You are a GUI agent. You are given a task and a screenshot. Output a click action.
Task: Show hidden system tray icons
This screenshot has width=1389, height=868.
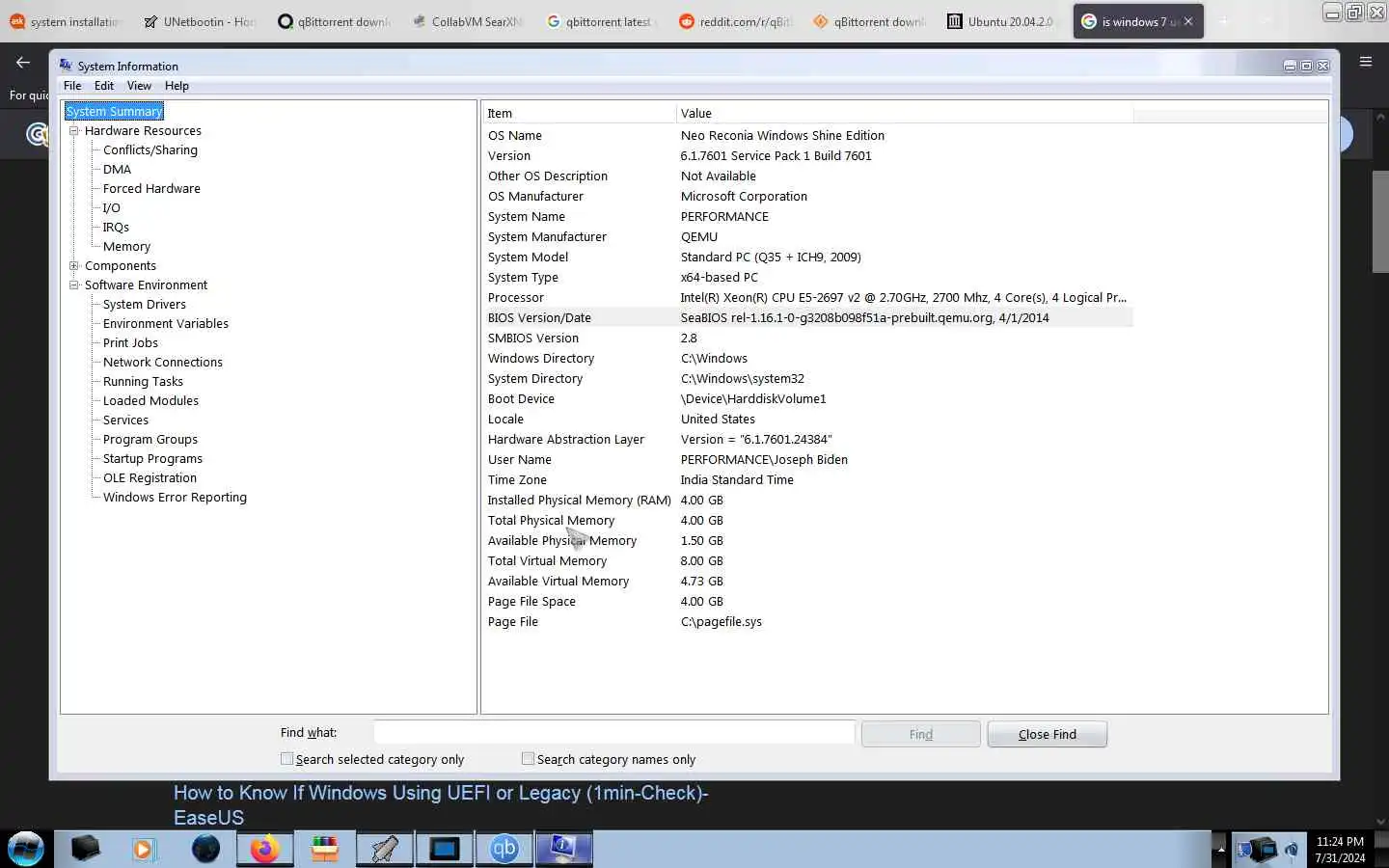pyautogui.click(x=1220, y=850)
